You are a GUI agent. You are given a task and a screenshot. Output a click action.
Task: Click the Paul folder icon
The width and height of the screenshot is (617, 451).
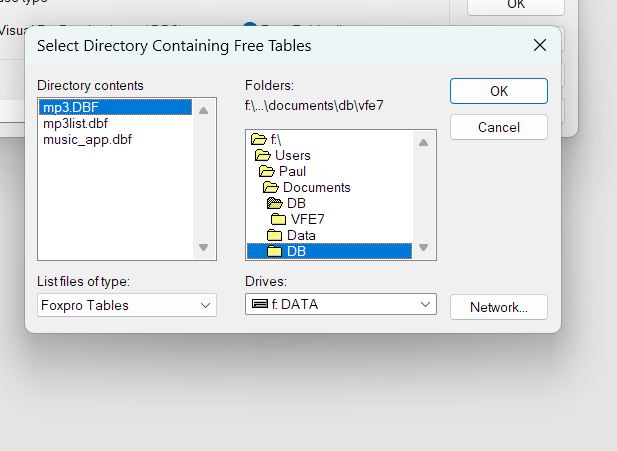point(267,172)
